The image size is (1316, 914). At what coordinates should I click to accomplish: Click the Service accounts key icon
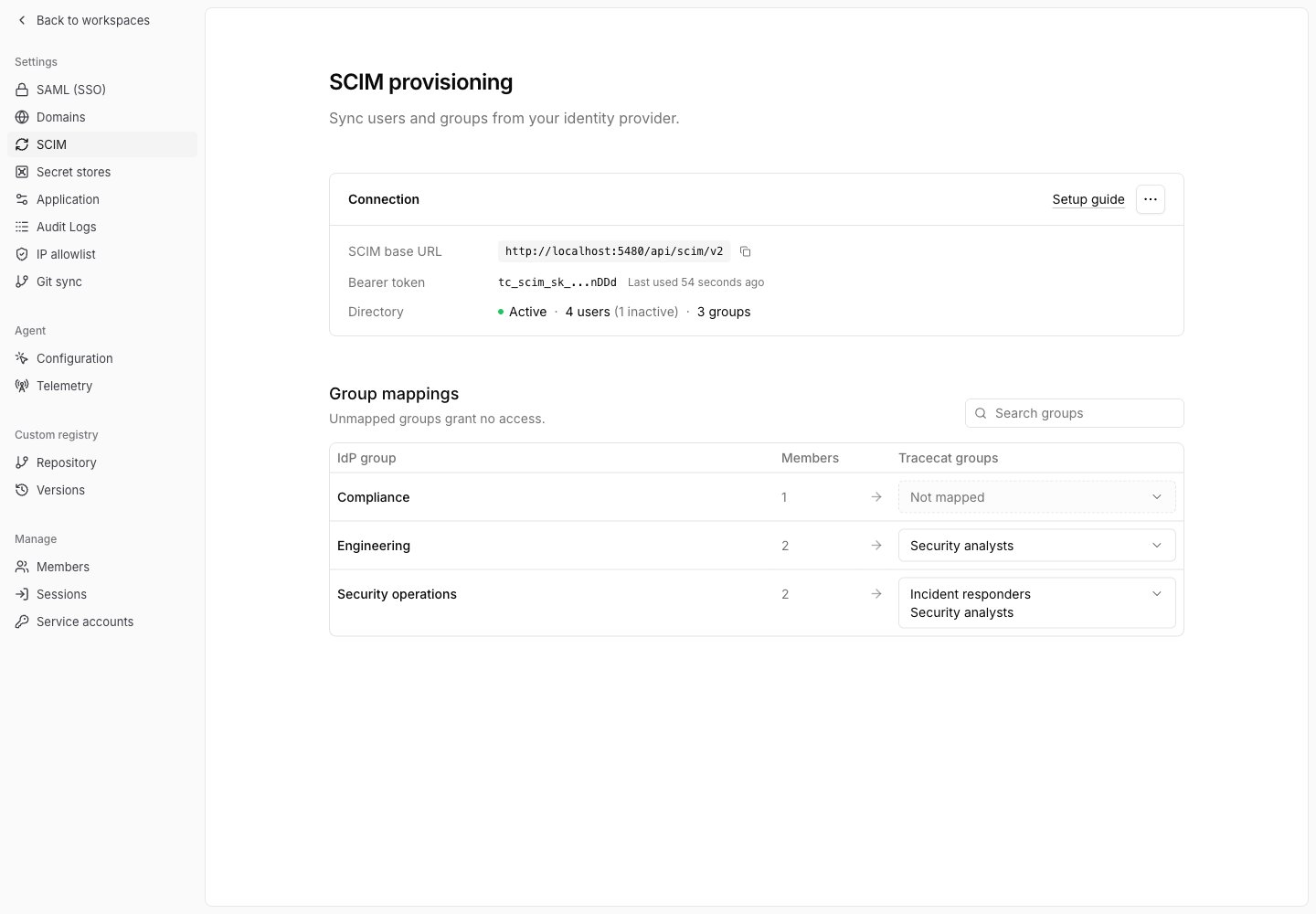(x=22, y=622)
